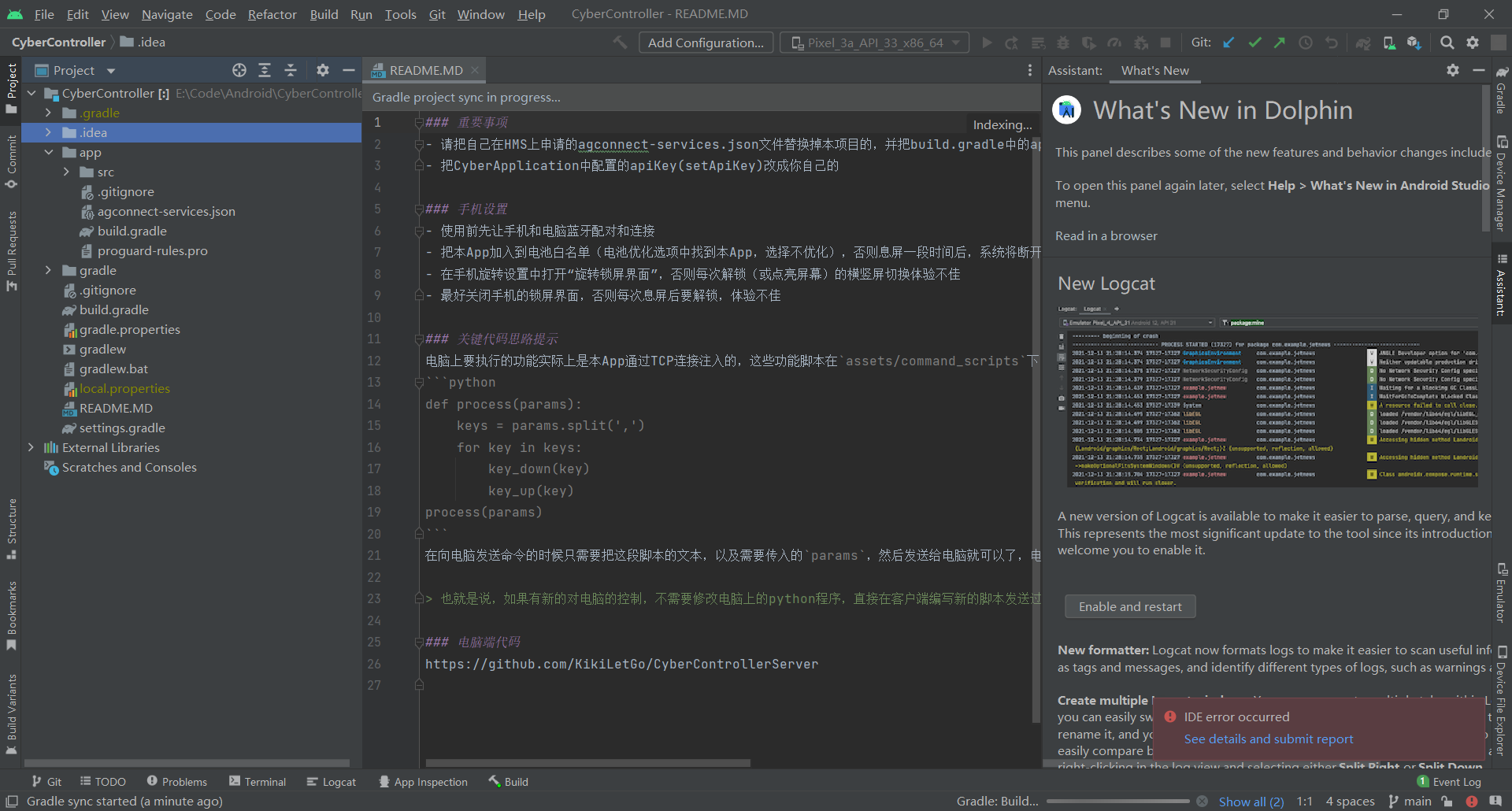
Task: Open the Terminal bottom tab
Action: click(258, 782)
